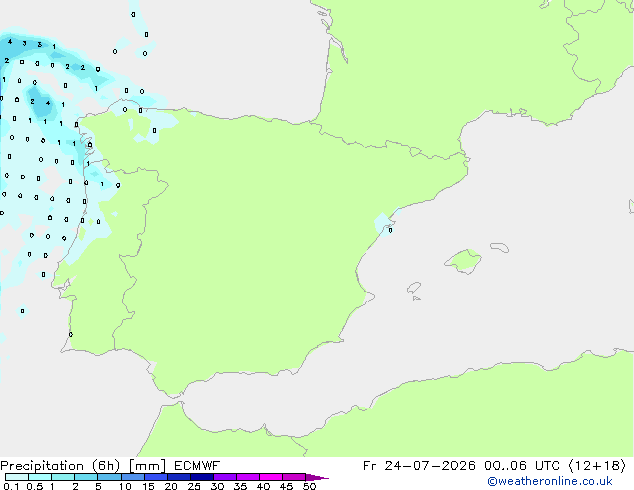Screen dimensions: 634x490
Task: Pick the 10–15 mm legend swatch
Action: click(x=133, y=477)
